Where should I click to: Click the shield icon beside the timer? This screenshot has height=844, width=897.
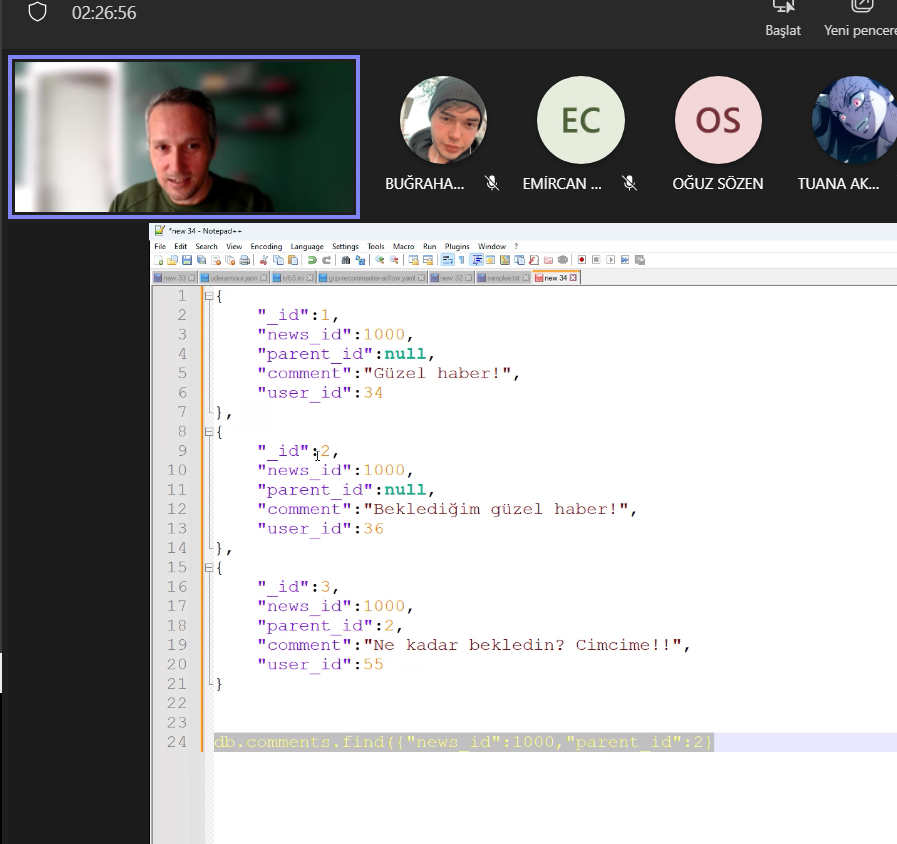(x=37, y=12)
